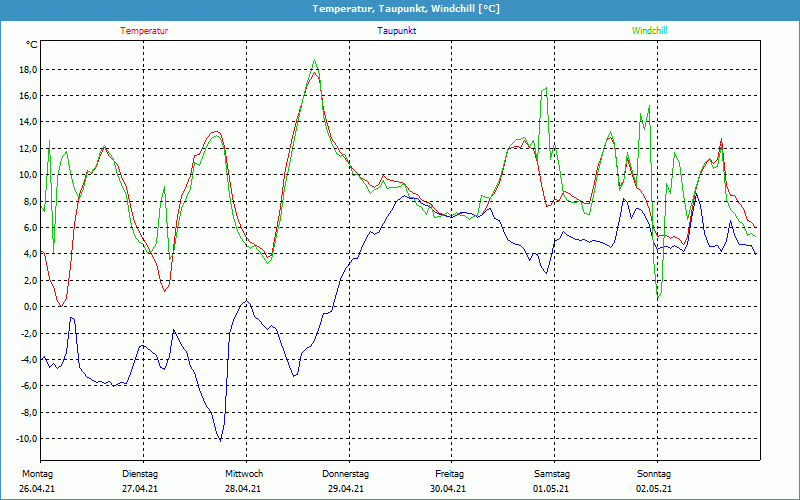Click the 18,0 y-axis value
800x500 pixels.
tap(28, 69)
